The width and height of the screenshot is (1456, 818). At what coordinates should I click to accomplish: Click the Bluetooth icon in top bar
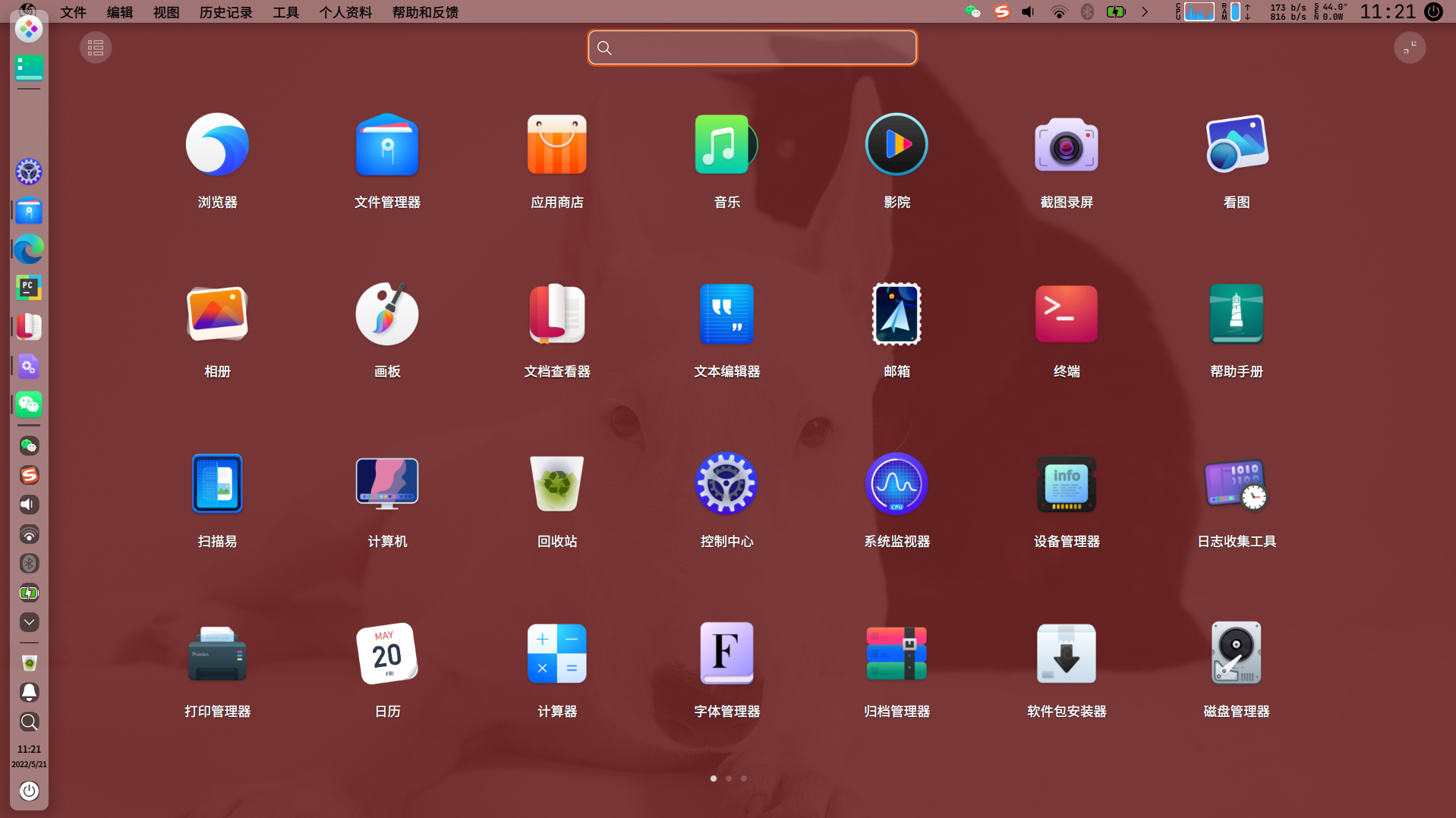point(1087,12)
